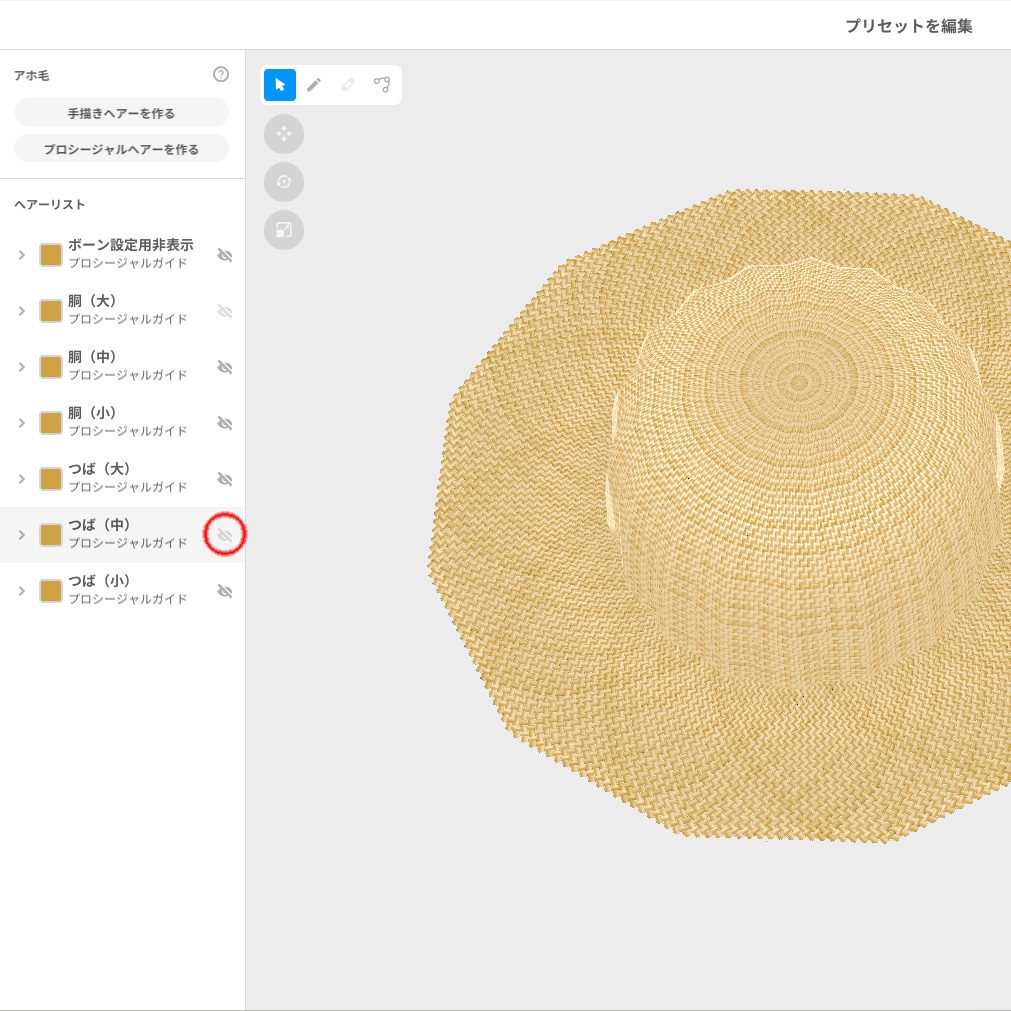Screen dimensions: 1011x1011
Task: Select the pencil brush tool
Action: click(x=314, y=85)
